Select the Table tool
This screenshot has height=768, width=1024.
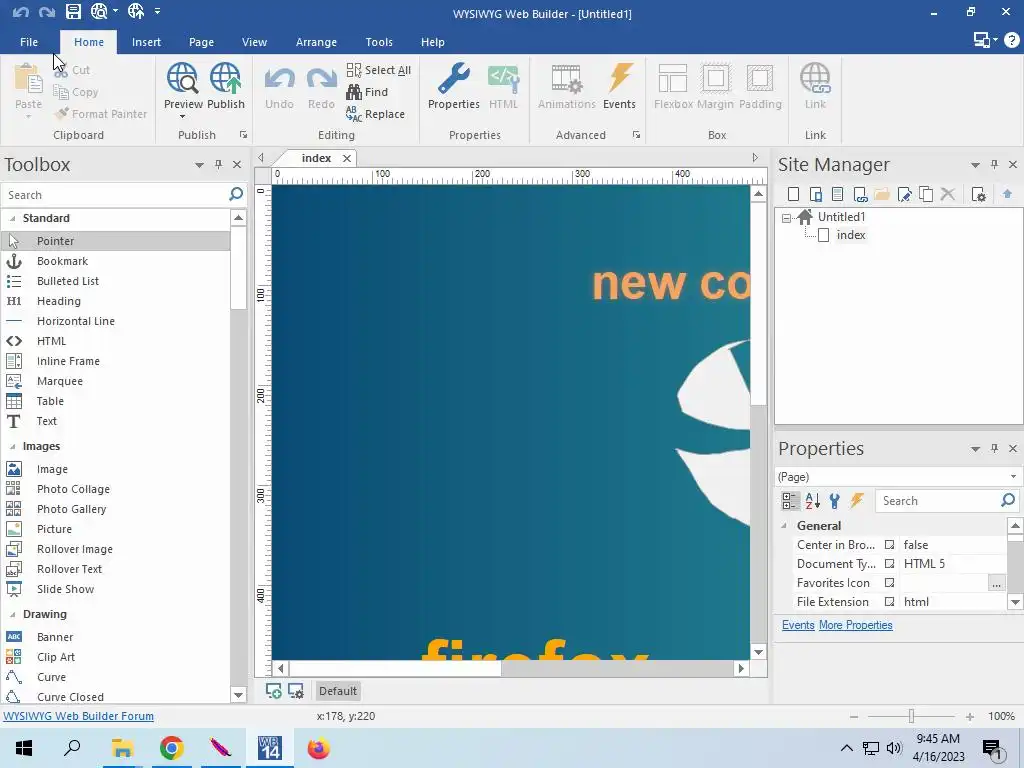click(x=116, y=401)
